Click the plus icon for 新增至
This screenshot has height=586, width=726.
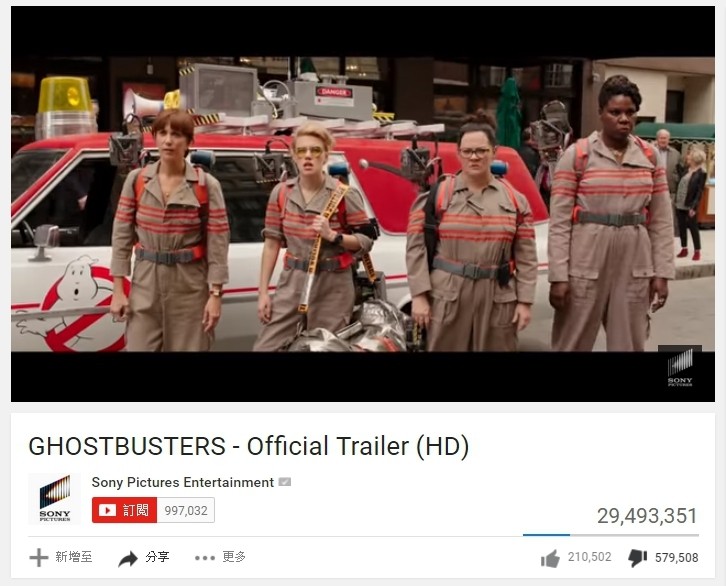pyautogui.click(x=39, y=557)
